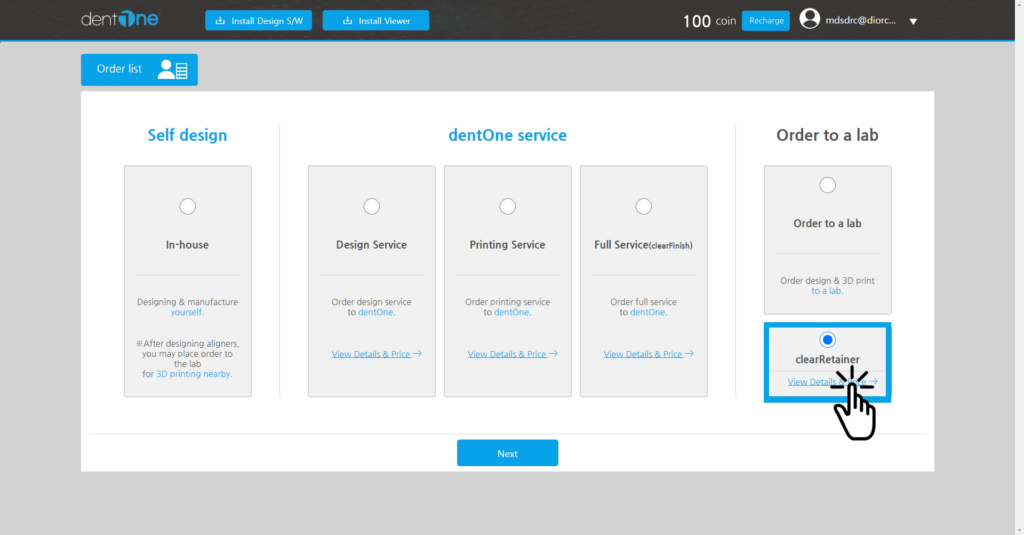
Task: Select the Full Service radio button
Action: (643, 206)
